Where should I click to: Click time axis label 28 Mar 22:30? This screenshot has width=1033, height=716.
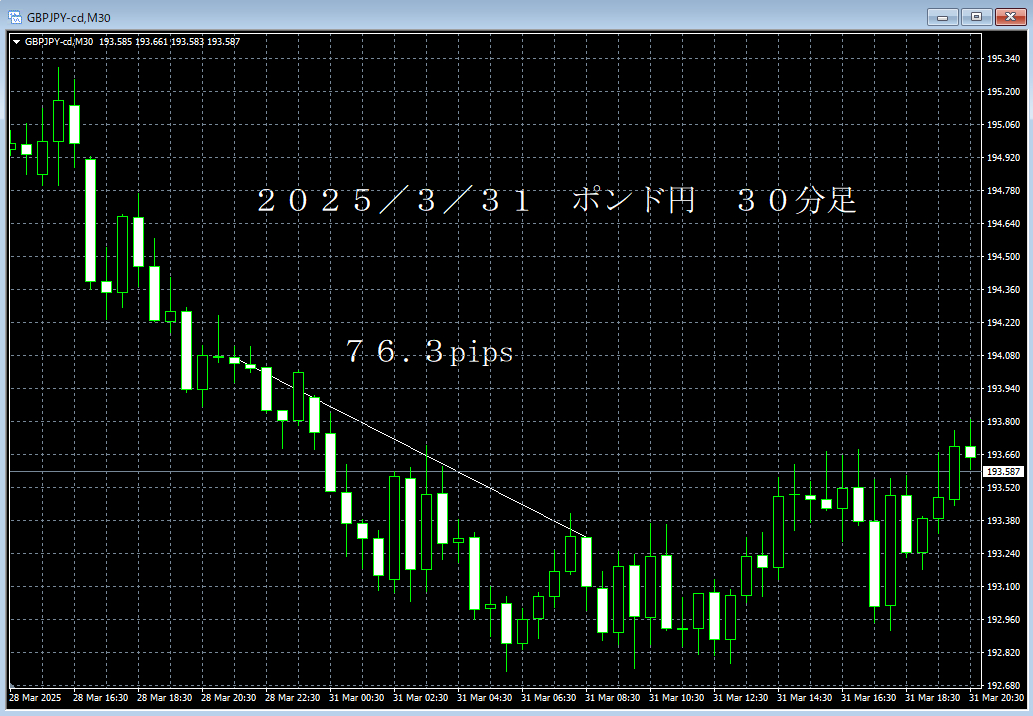point(292,698)
